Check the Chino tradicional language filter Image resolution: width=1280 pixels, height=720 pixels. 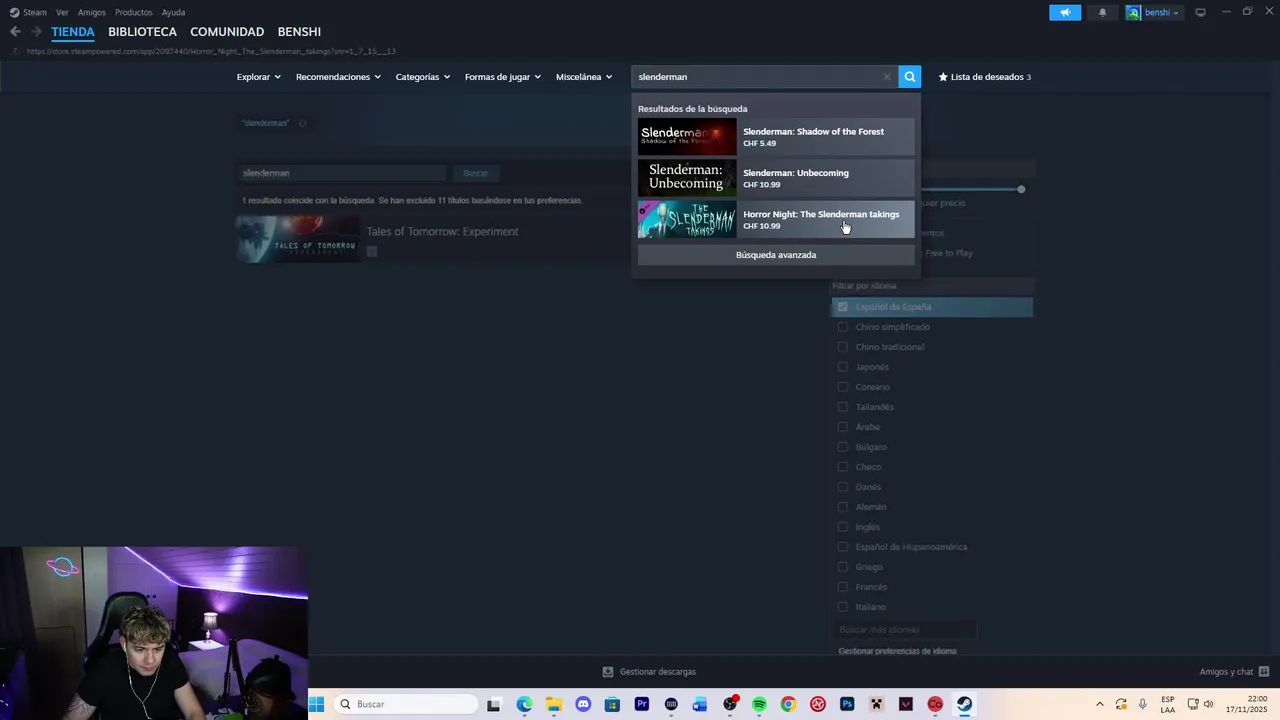coord(842,347)
